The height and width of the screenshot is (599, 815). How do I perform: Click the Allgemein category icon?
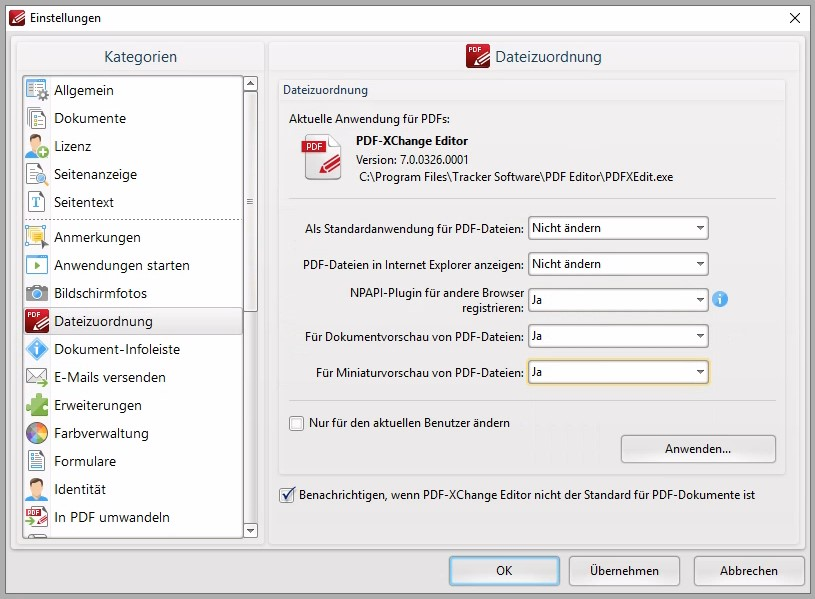click(x=37, y=90)
